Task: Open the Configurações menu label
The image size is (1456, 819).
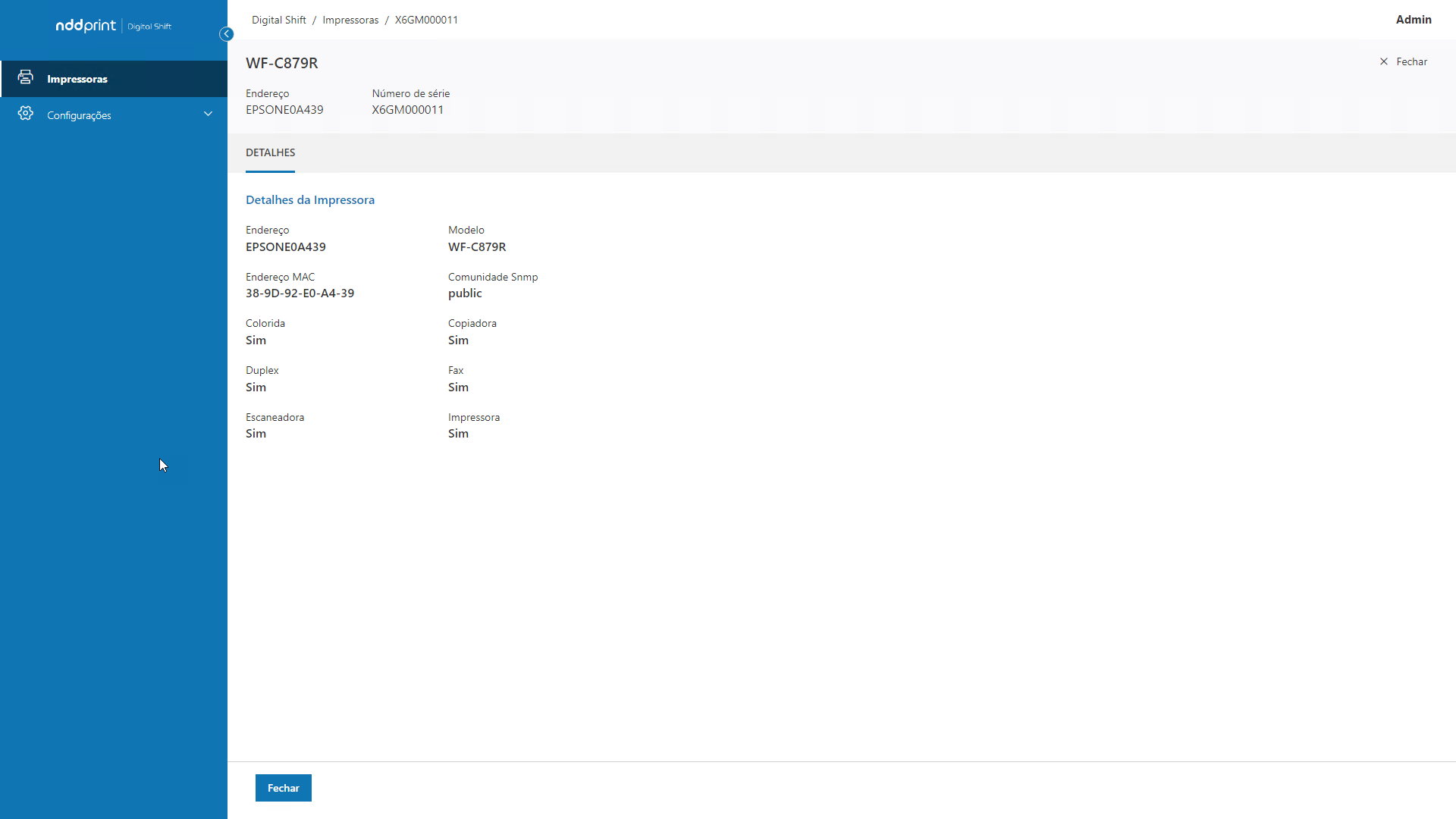Action: click(x=79, y=115)
